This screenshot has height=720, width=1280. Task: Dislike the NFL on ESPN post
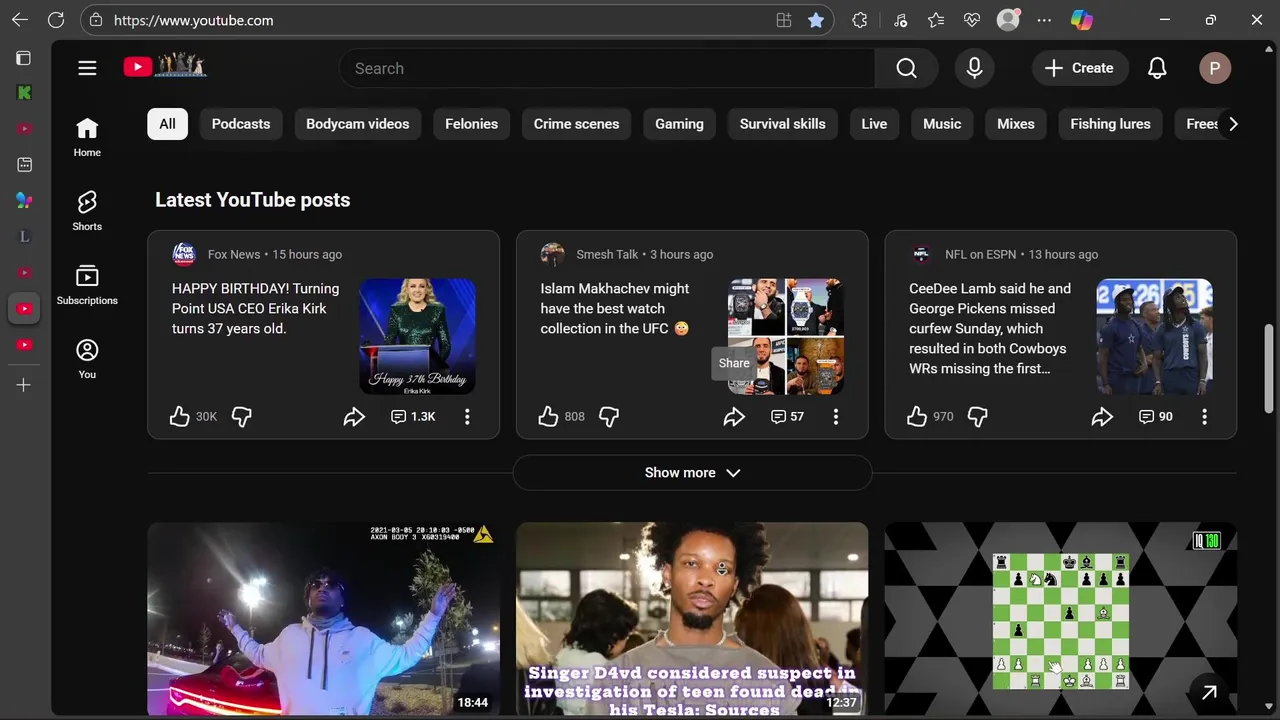pyautogui.click(x=978, y=416)
